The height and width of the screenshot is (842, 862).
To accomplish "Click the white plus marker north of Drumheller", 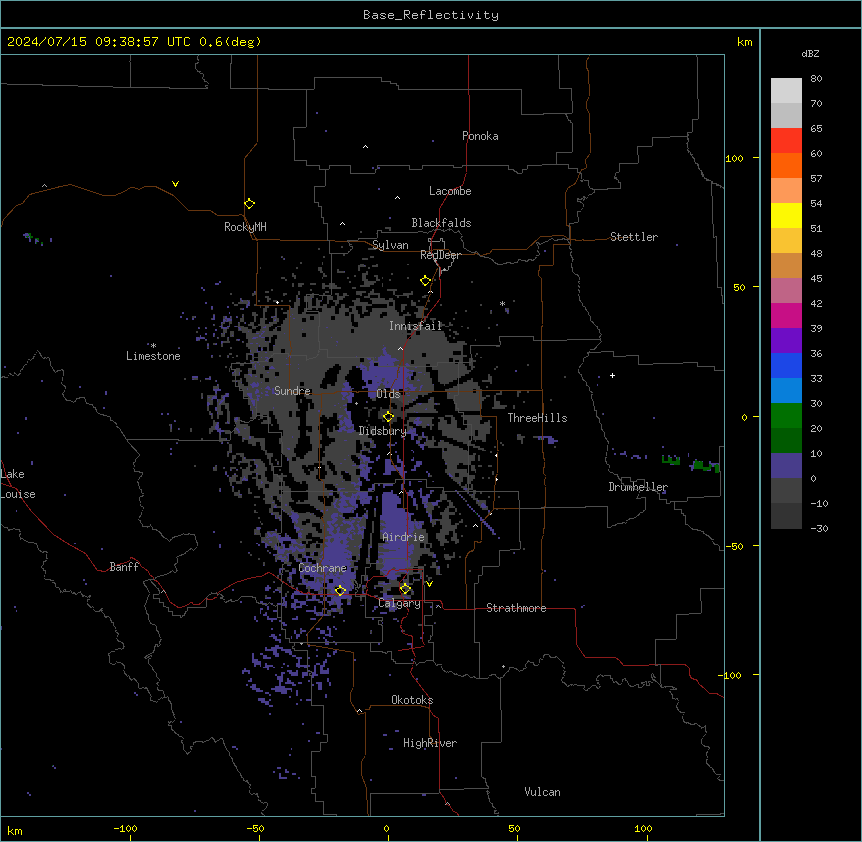I will (x=612, y=375).
